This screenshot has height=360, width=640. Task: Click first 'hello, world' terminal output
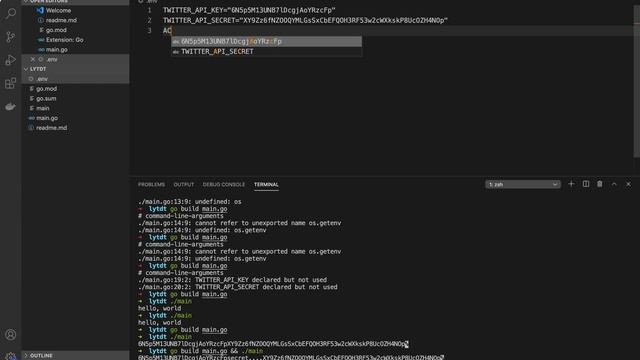coord(160,308)
